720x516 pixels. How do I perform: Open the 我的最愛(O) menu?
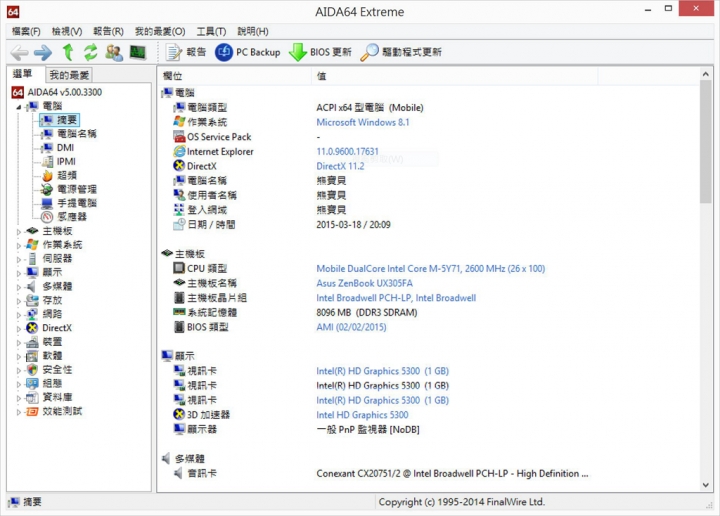[160, 31]
